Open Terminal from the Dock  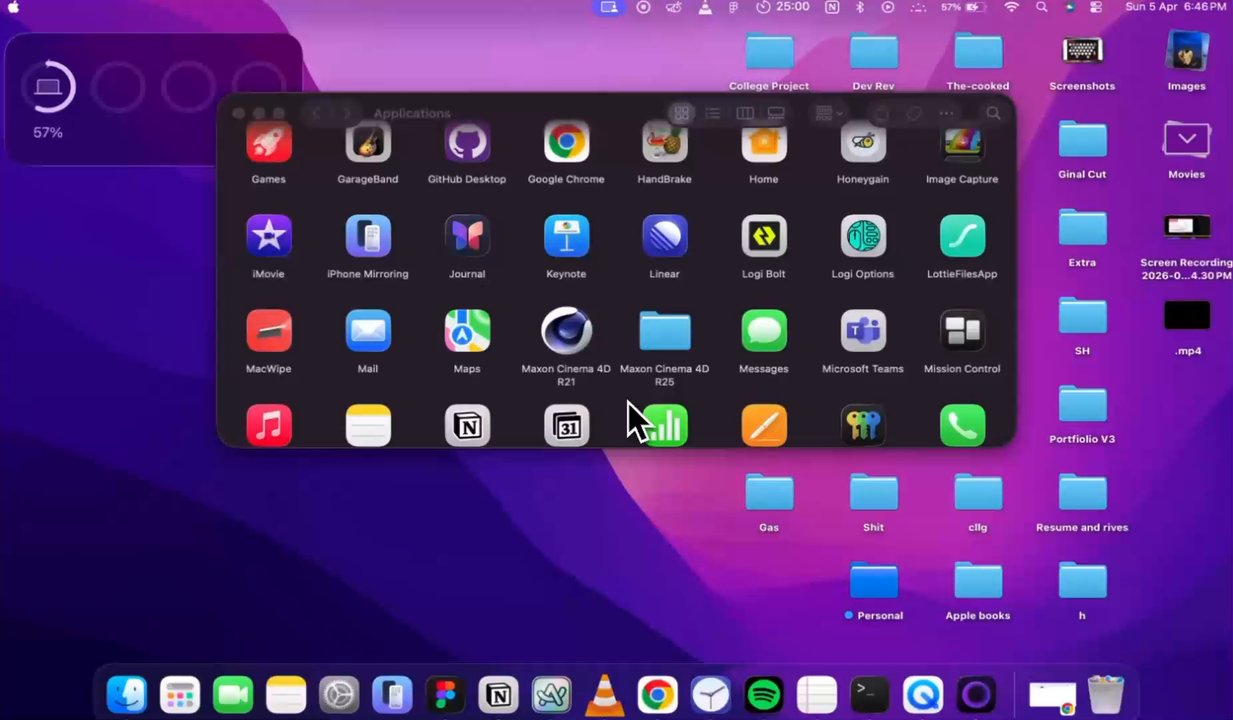870,695
